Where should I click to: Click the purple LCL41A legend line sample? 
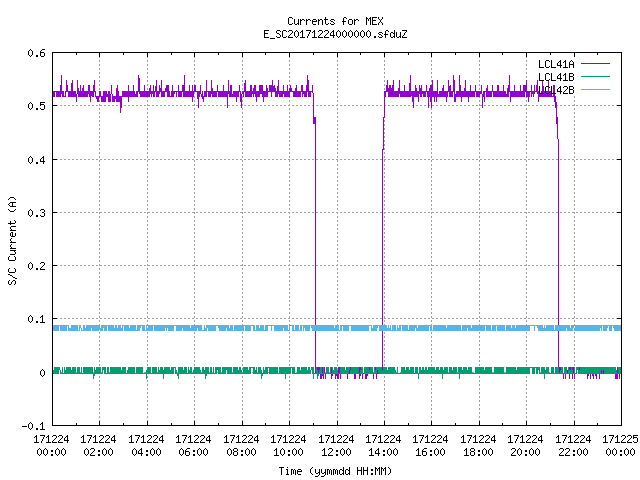(x=595, y=64)
